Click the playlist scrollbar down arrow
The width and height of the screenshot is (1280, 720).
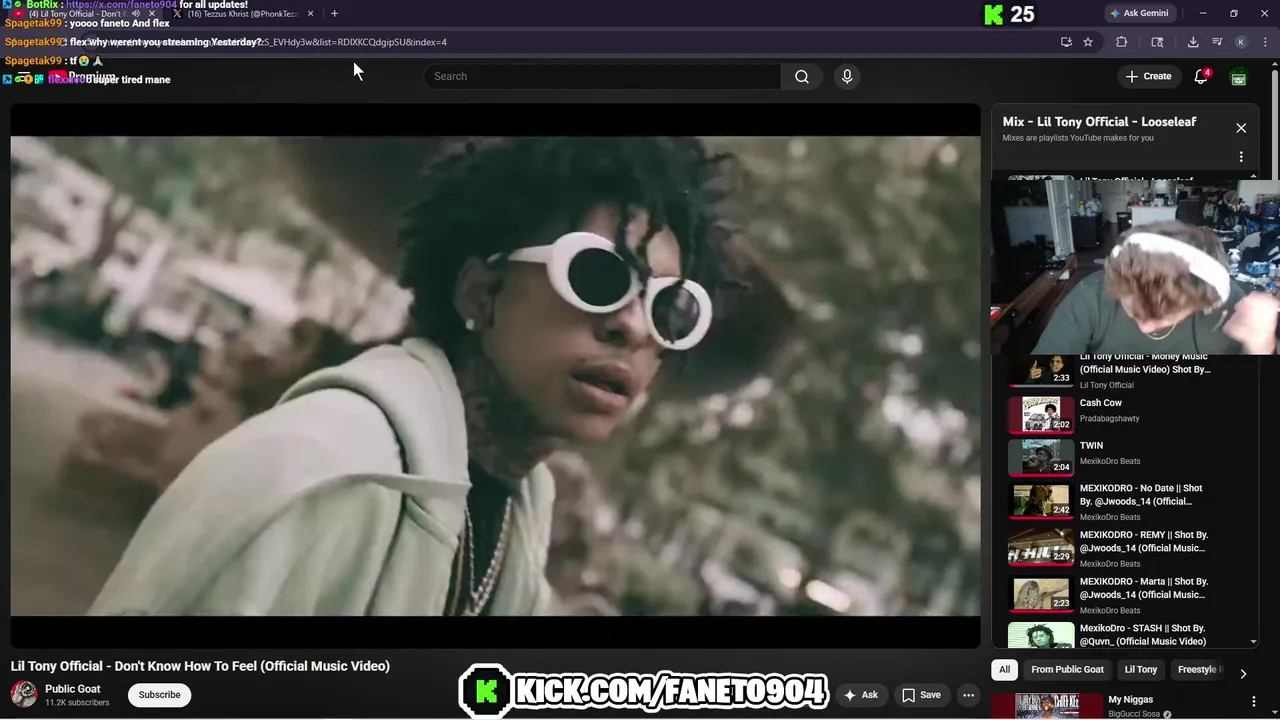(1254, 642)
